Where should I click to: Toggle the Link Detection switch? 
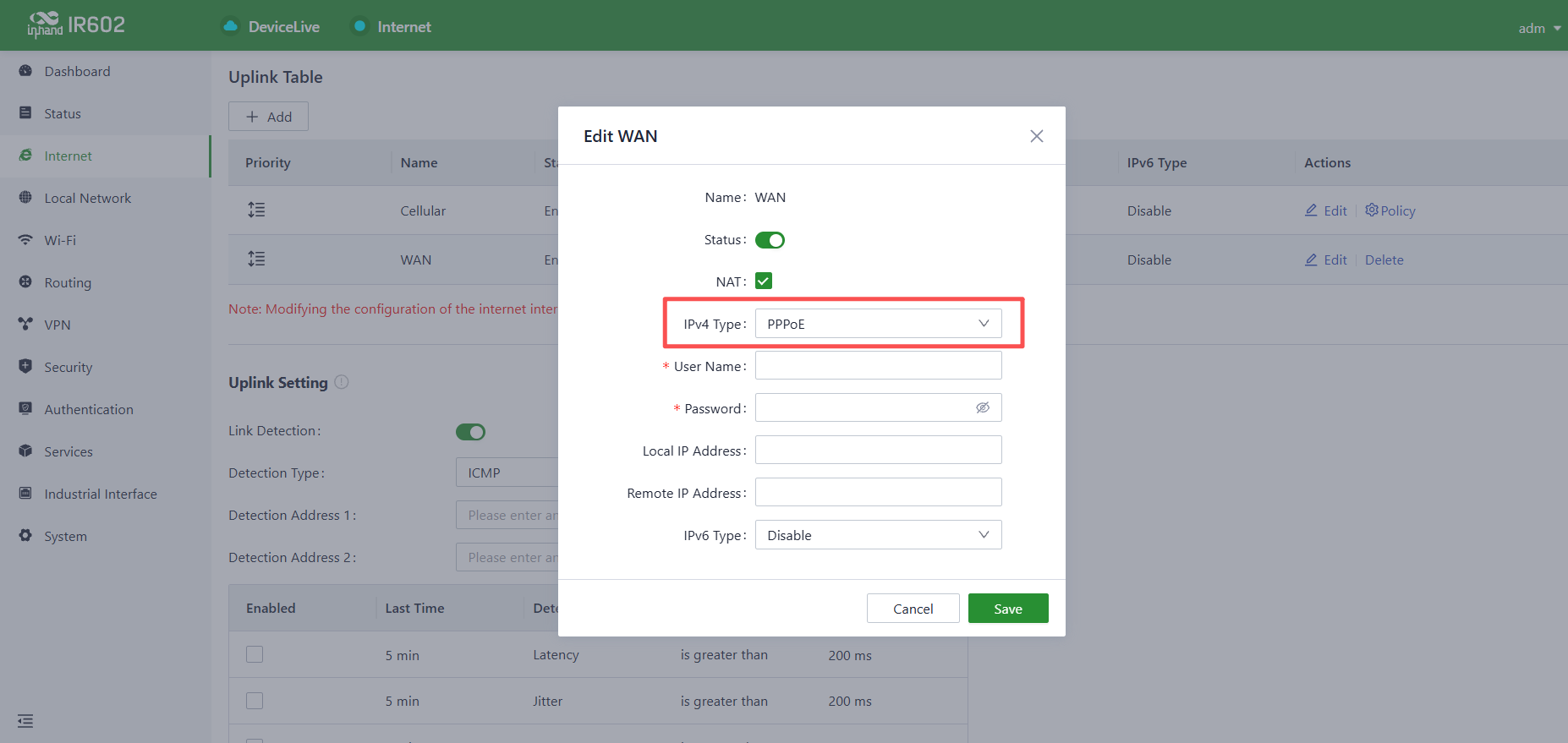coord(470,432)
